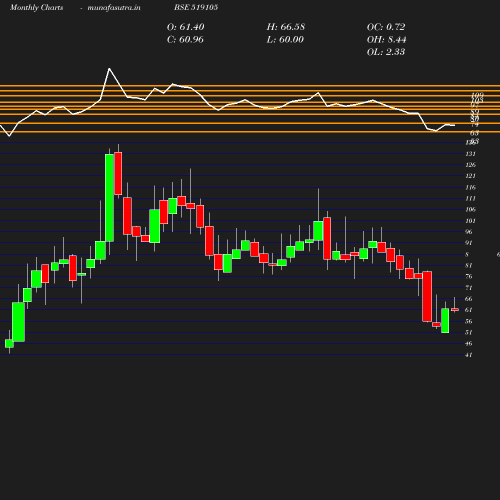This screenshot has height=500, width=500.
Task: Click the 41 price axis label
Action: pos(469,355)
